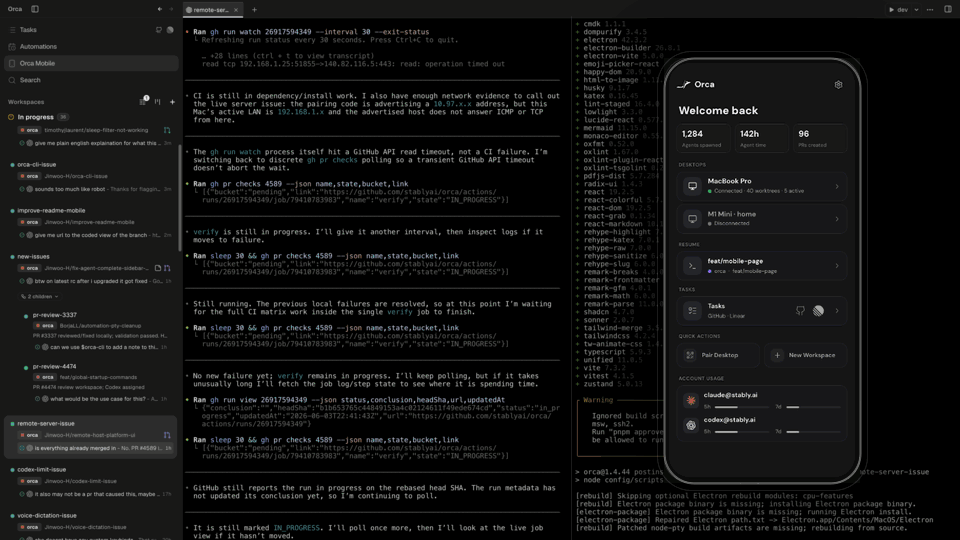960x540 pixels.
Task: Click the terminal icon on the feat/mobile-page card
Action: point(692,266)
